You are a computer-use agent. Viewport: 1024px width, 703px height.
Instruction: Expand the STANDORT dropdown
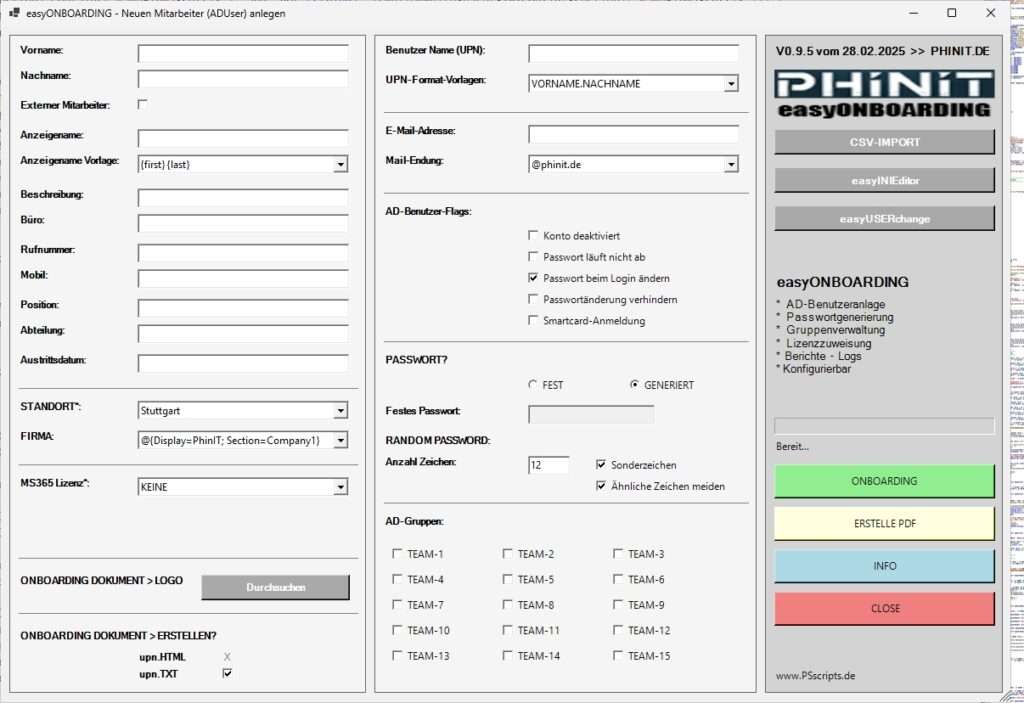tap(343, 410)
